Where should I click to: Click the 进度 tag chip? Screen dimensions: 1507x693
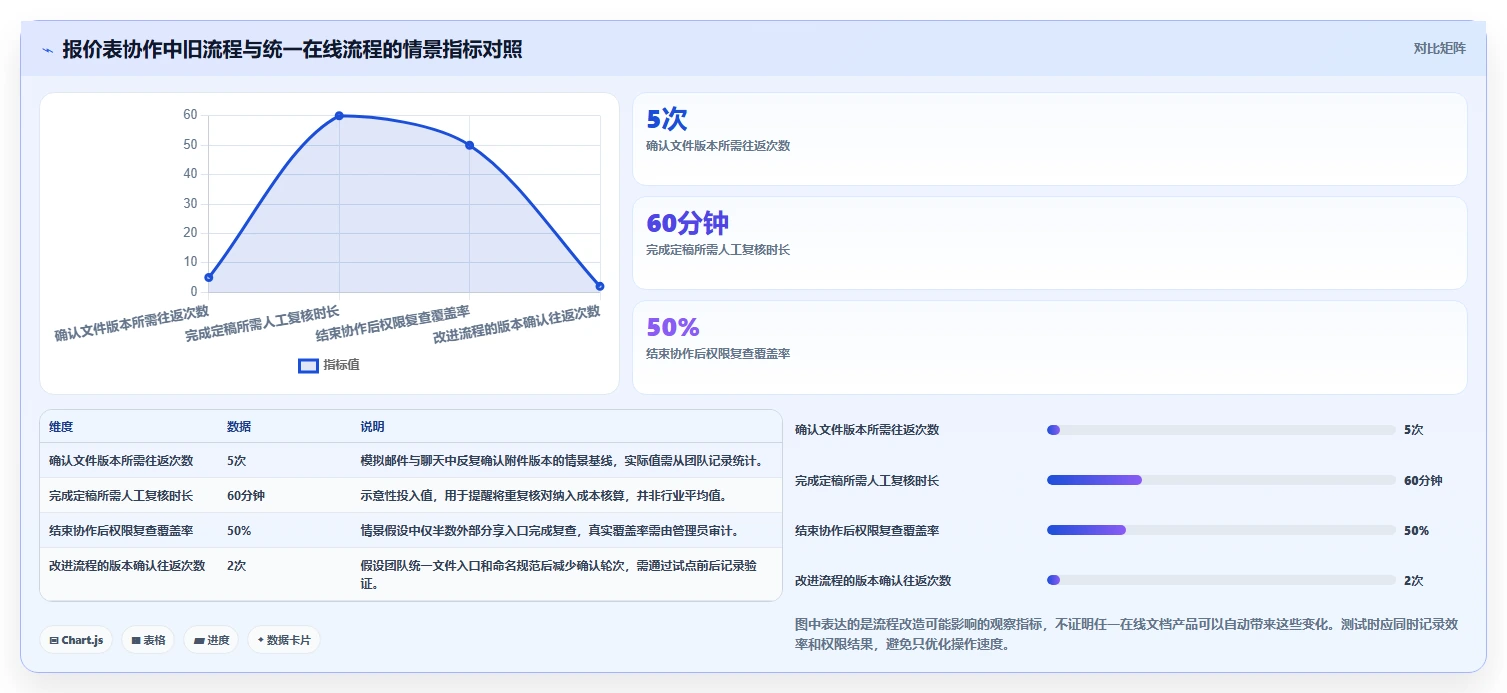point(211,640)
